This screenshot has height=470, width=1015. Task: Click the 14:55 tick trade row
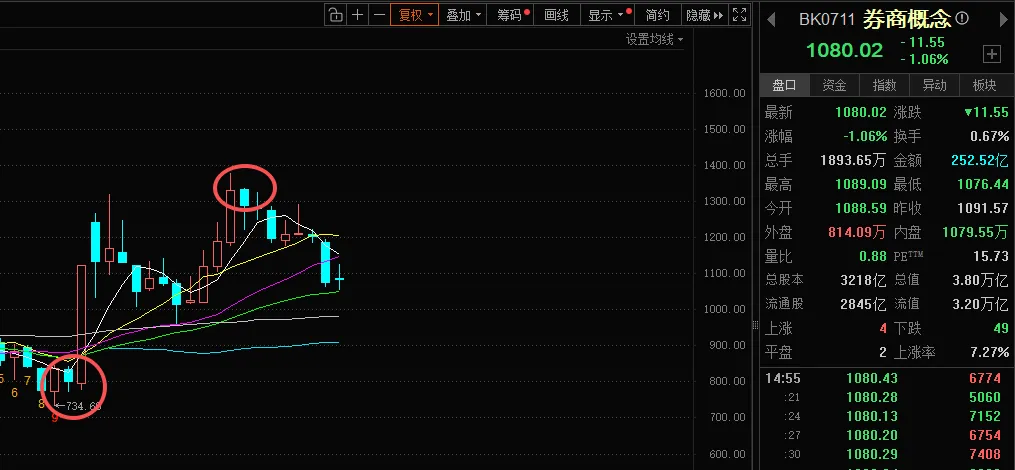[885, 378]
